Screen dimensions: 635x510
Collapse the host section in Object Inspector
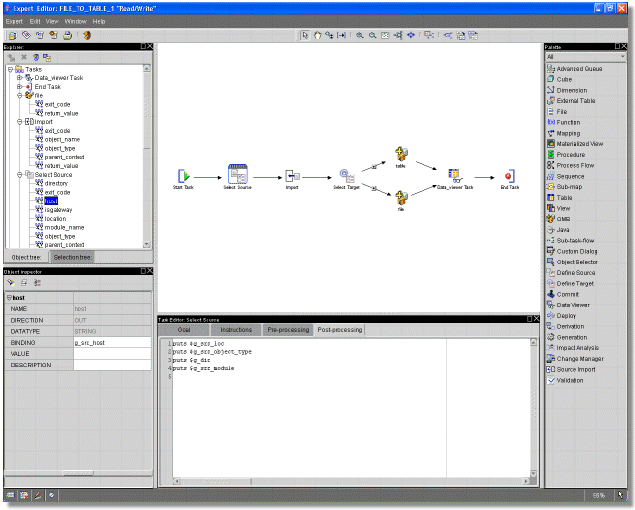tap(9, 298)
